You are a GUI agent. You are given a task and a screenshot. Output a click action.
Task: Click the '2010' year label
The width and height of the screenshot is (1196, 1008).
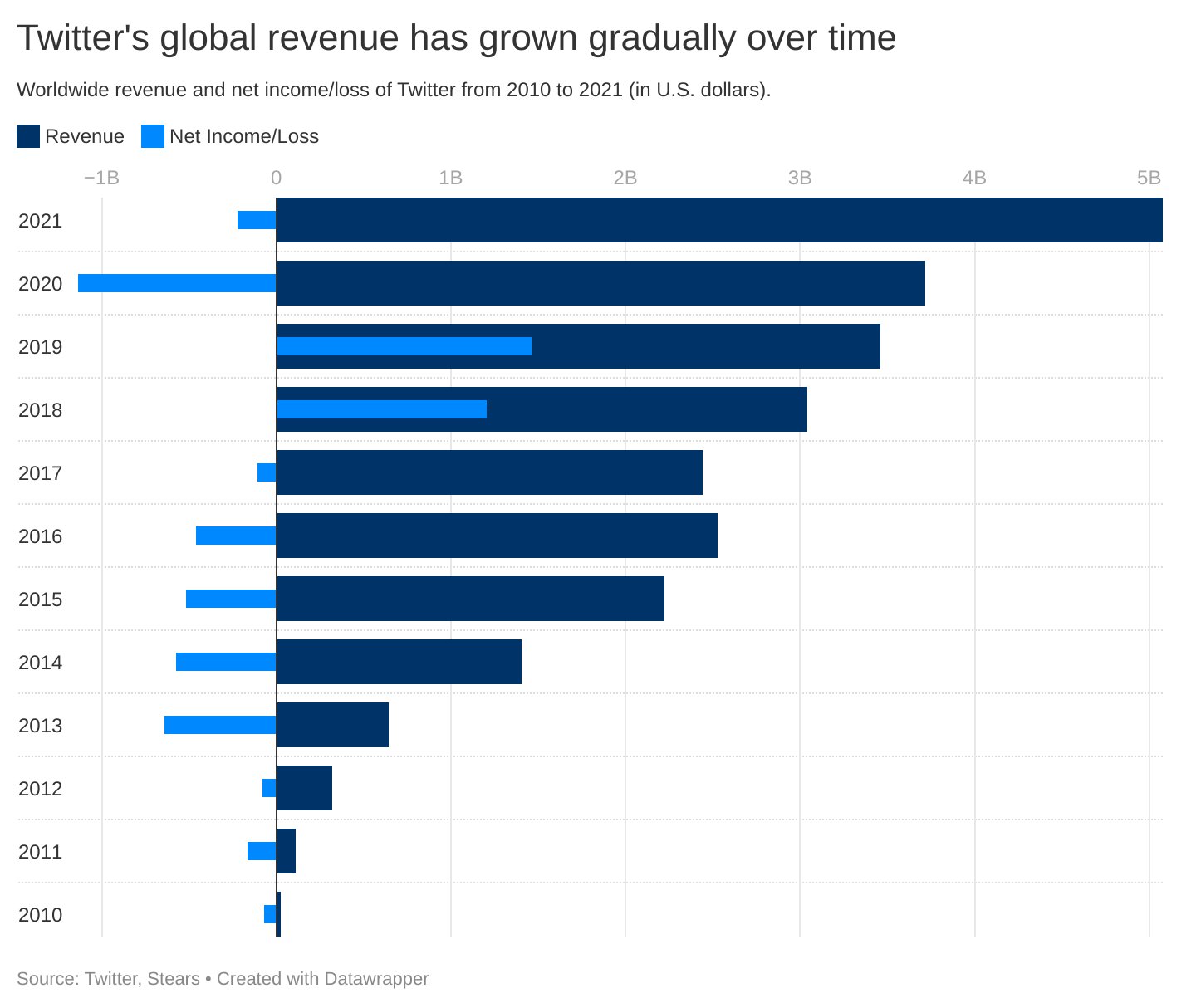point(40,915)
